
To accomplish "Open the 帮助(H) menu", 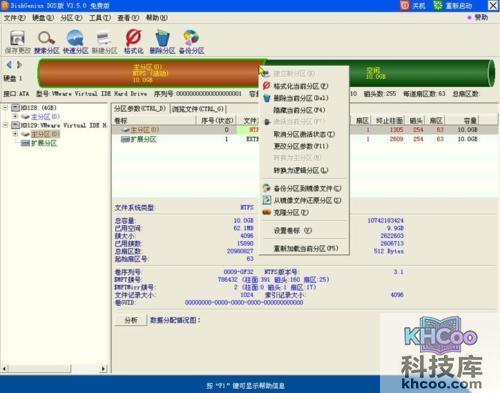I will (157, 18).
